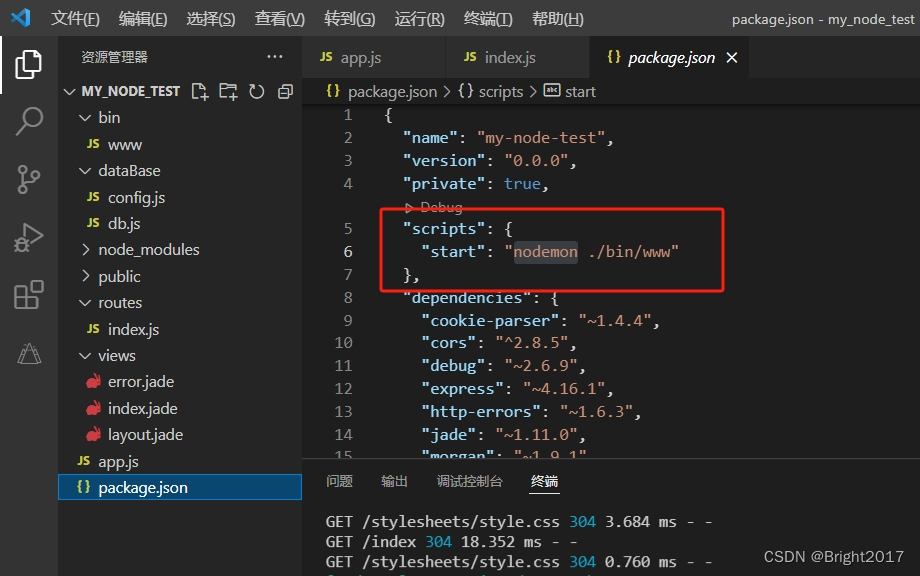The image size is (920, 576).
Task: Switch to the app.js editor tab
Action: pyautogui.click(x=374, y=57)
